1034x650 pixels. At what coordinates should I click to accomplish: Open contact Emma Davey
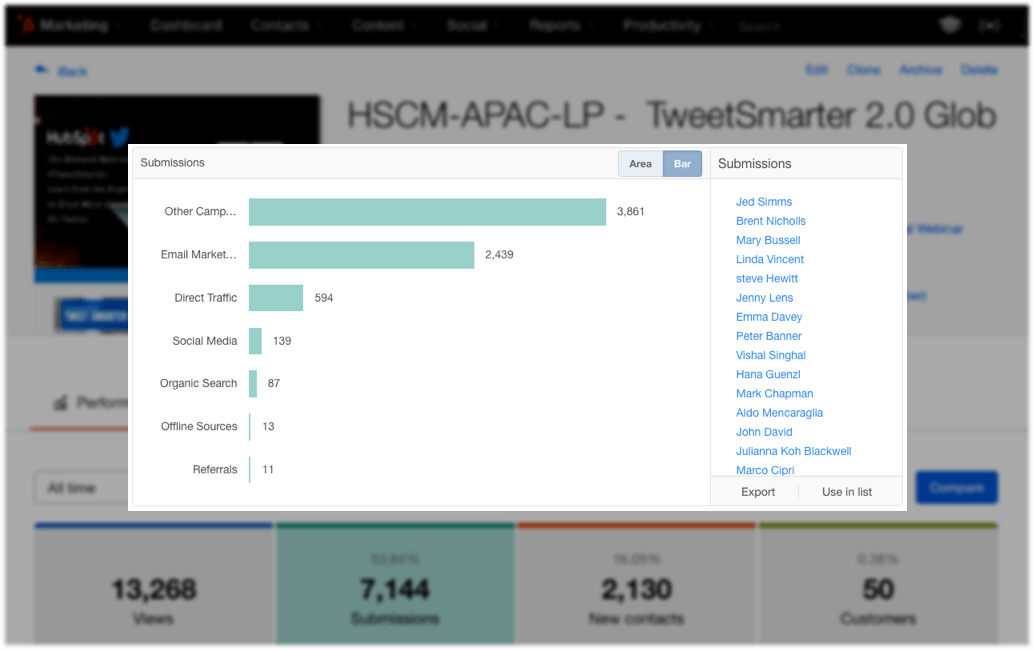point(769,316)
